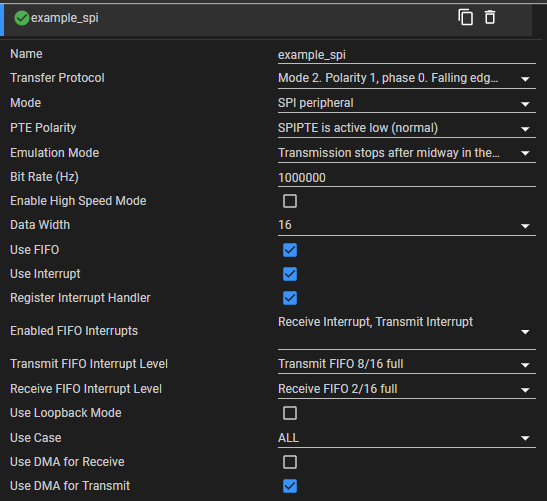This screenshot has height=501, width=547.
Task: Click the green checkmark status icon
Action: 22,18
